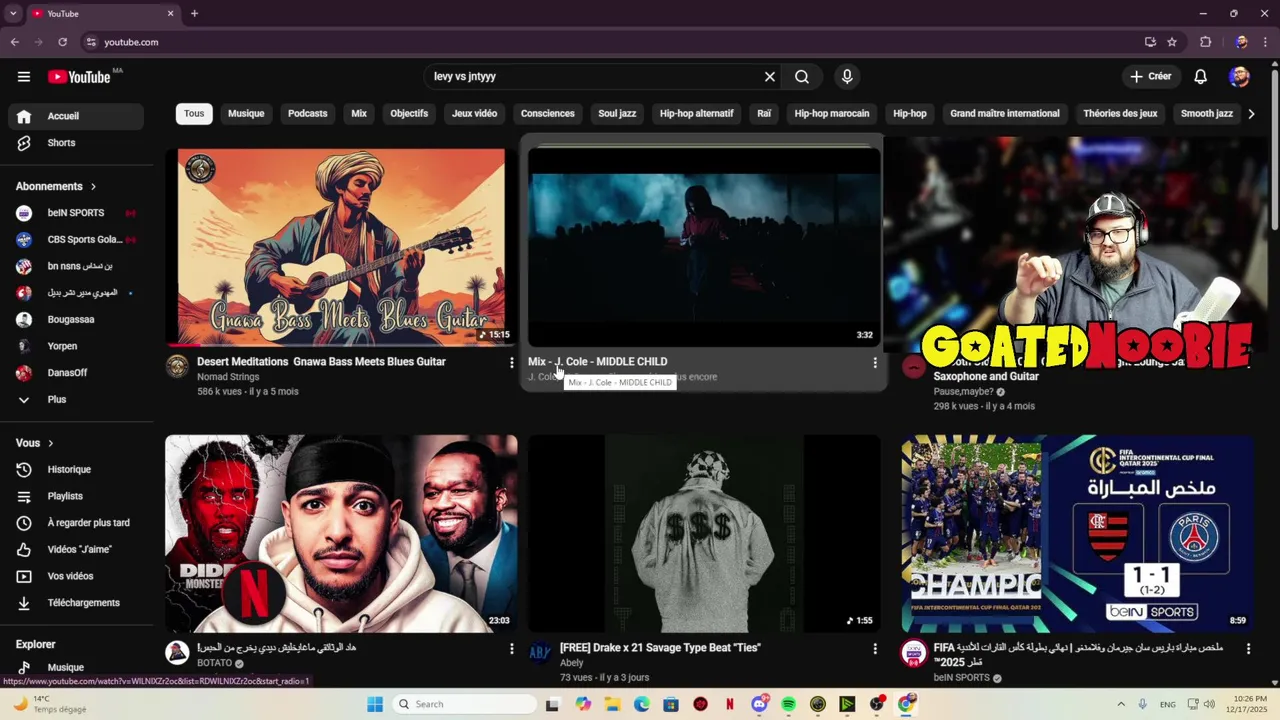Image resolution: width=1280 pixels, height=720 pixels.
Task: Open the notifications bell
Action: tap(1201, 76)
